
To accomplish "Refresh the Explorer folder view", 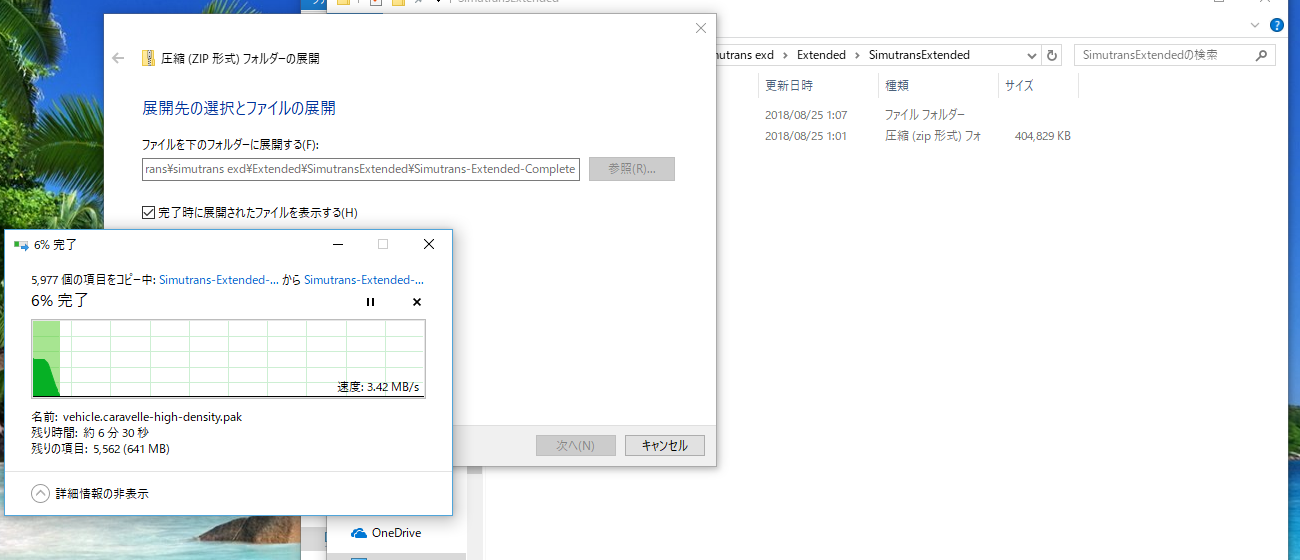I will [x=1051, y=55].
